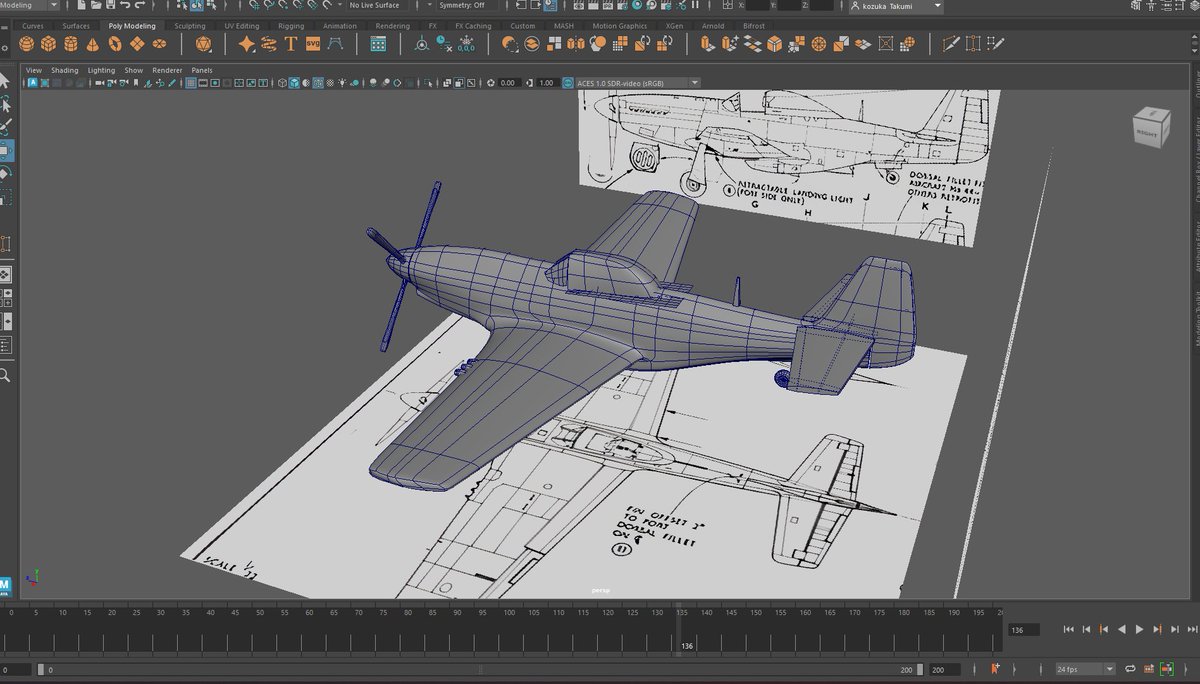Image resolution: width=1200 pixels, height=684 pixels.
Task: Switch to the Sculpting shelf tab
Action: point(190,26)
